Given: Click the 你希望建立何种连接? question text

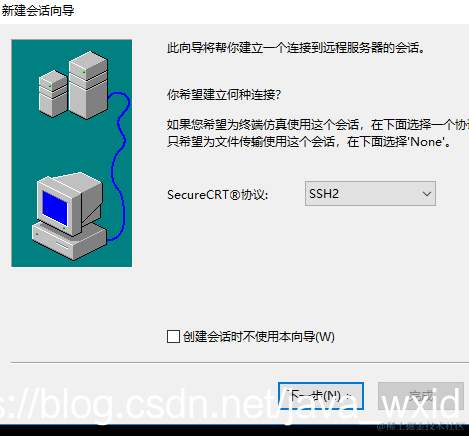Looking at the screenshot, I should 224,95.
